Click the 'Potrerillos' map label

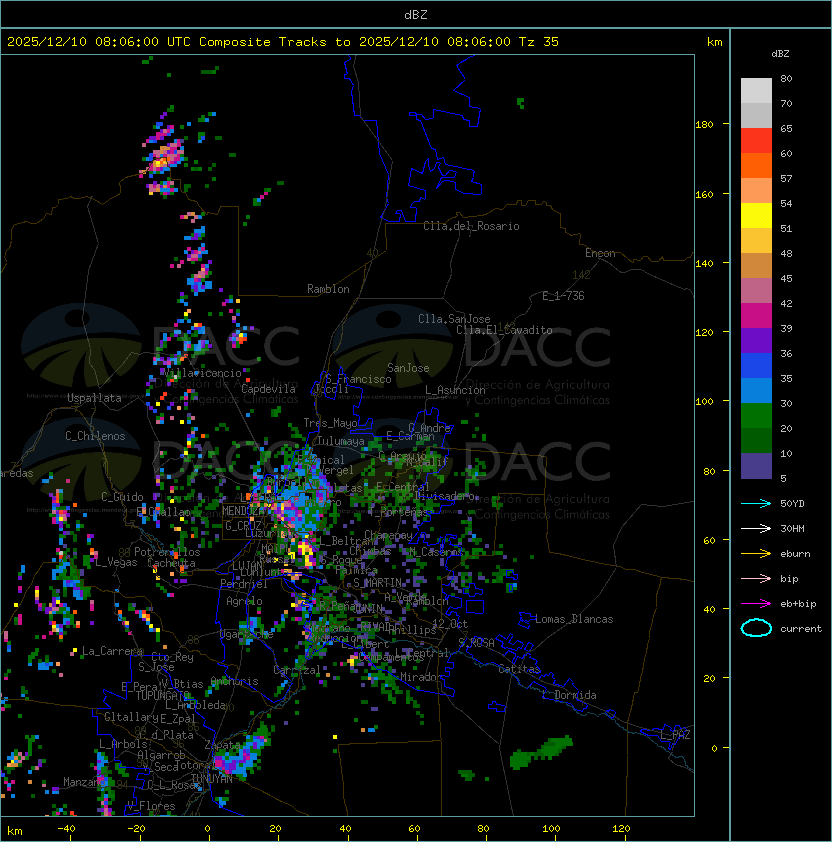pyautogui.click(x=167, y=552)
